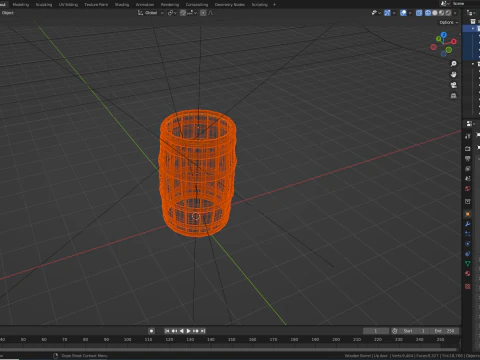Click the Start frame field
The width and height of the screenshot is (480, 360).
pyautogui.click(x=413, y=331)
